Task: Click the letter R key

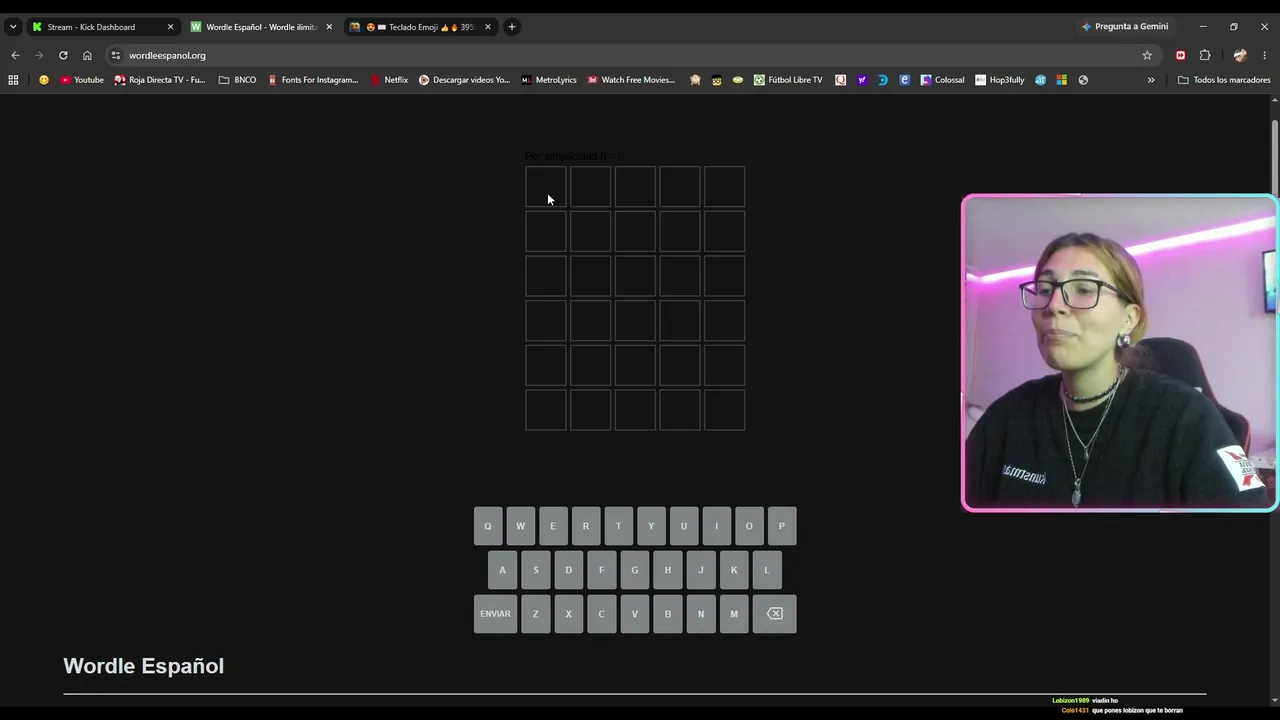Action: [x=586, y=526]
